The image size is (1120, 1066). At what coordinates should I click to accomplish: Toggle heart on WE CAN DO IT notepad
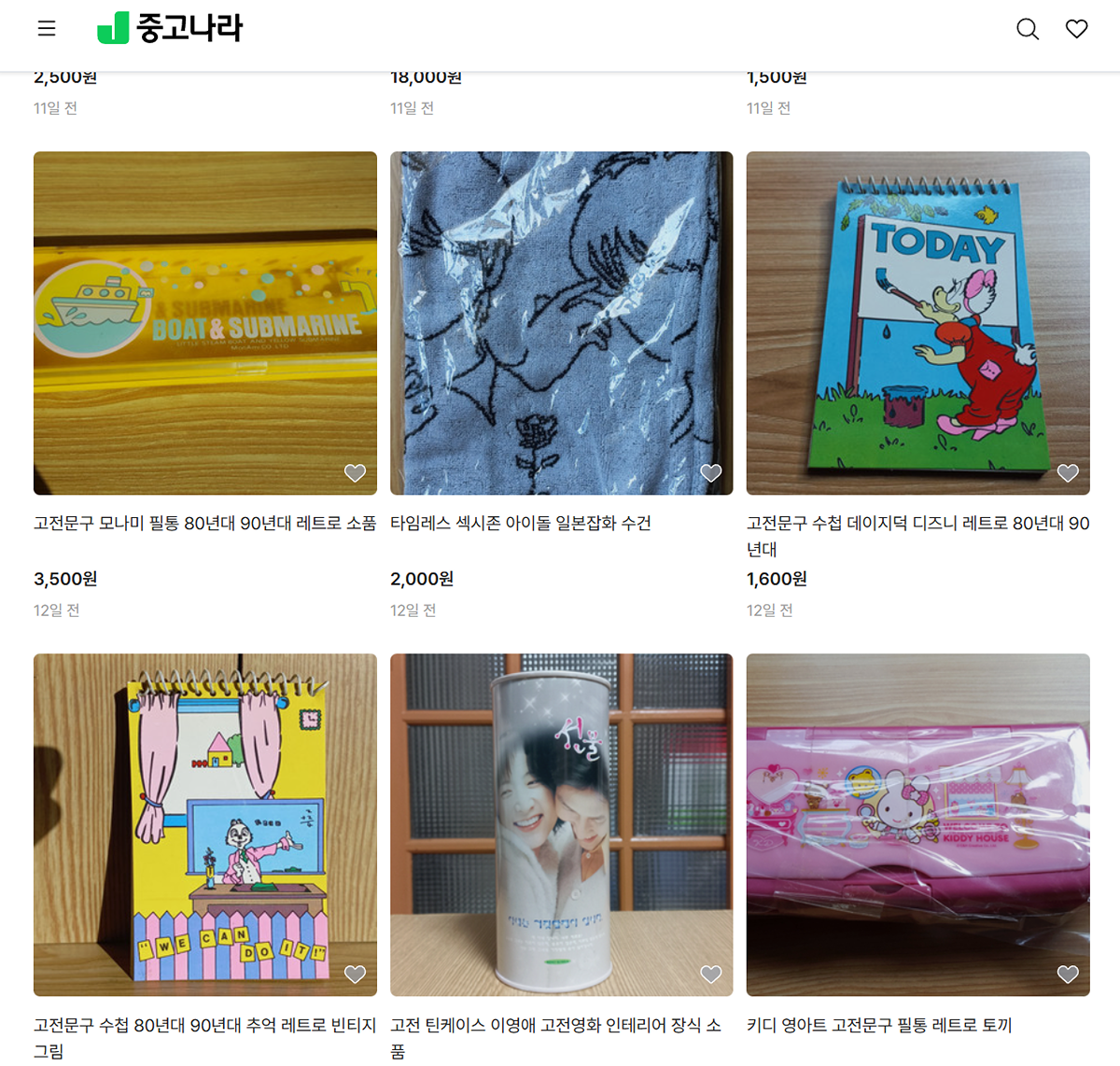pos(355,975)
